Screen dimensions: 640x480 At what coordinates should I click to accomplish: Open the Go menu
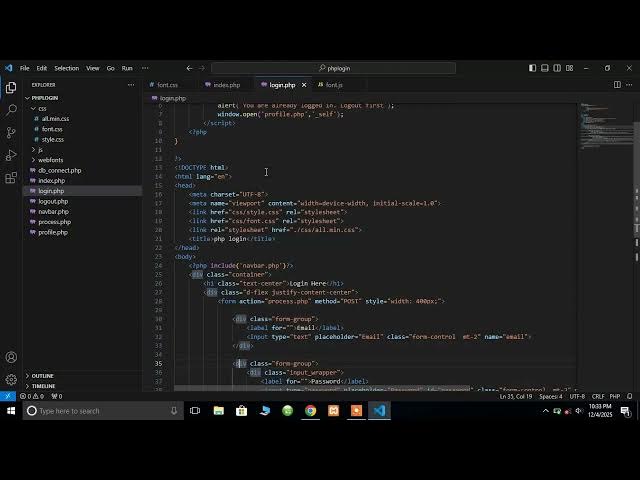coord(111,68)
